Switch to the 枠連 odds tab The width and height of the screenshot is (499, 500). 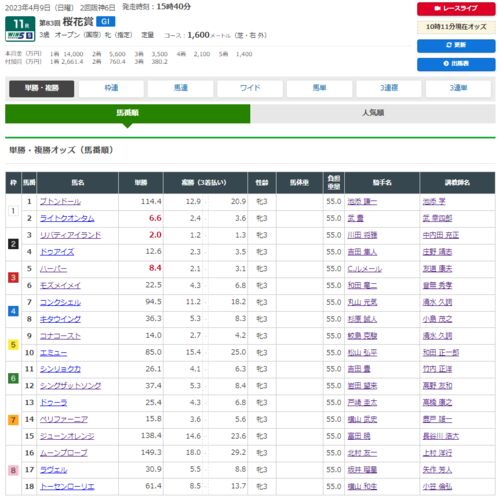pos(111,88)
